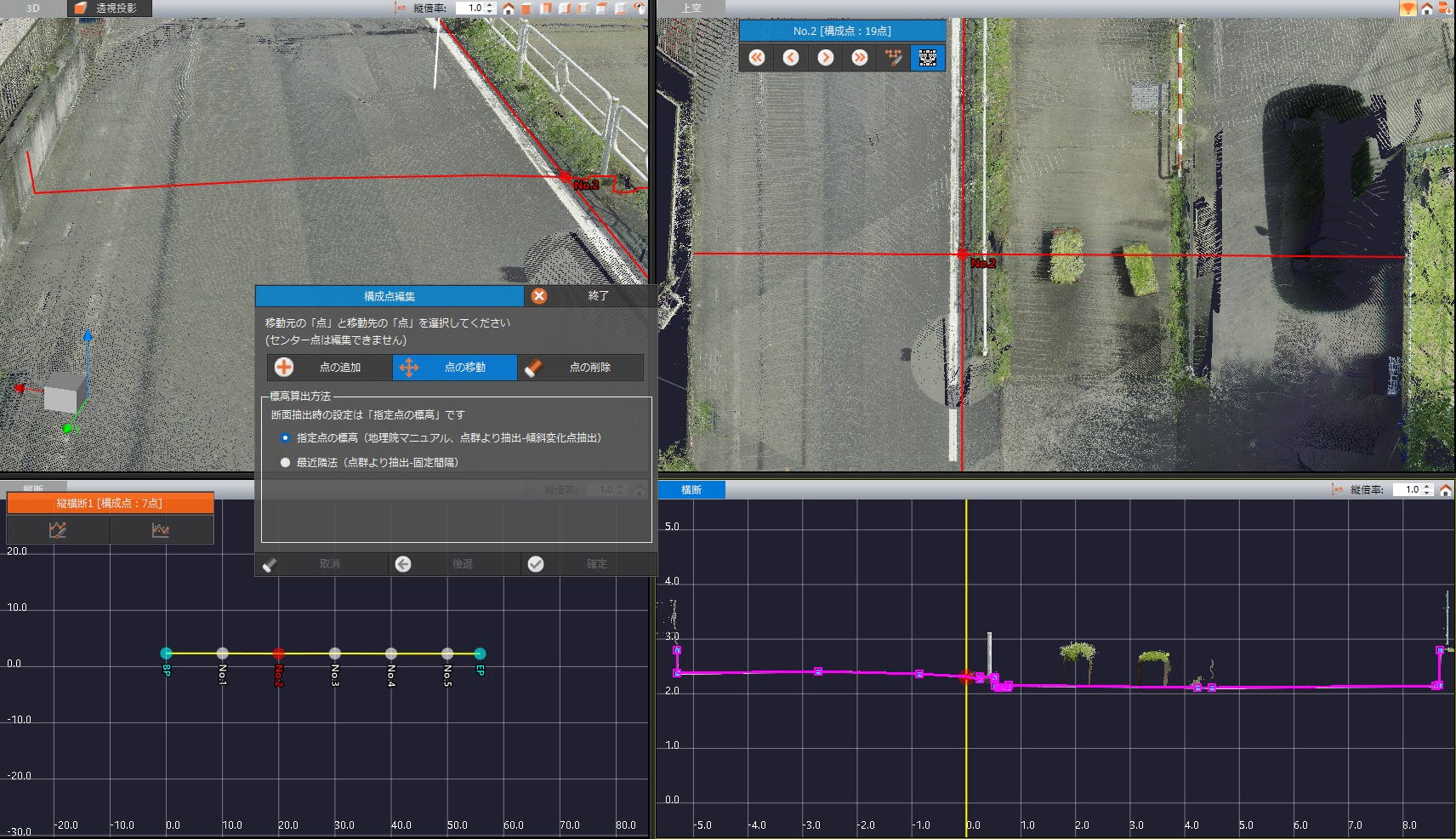Select the 上空 top view tab
Viewport: 1456px width, 839px height.
coord(691,9)
